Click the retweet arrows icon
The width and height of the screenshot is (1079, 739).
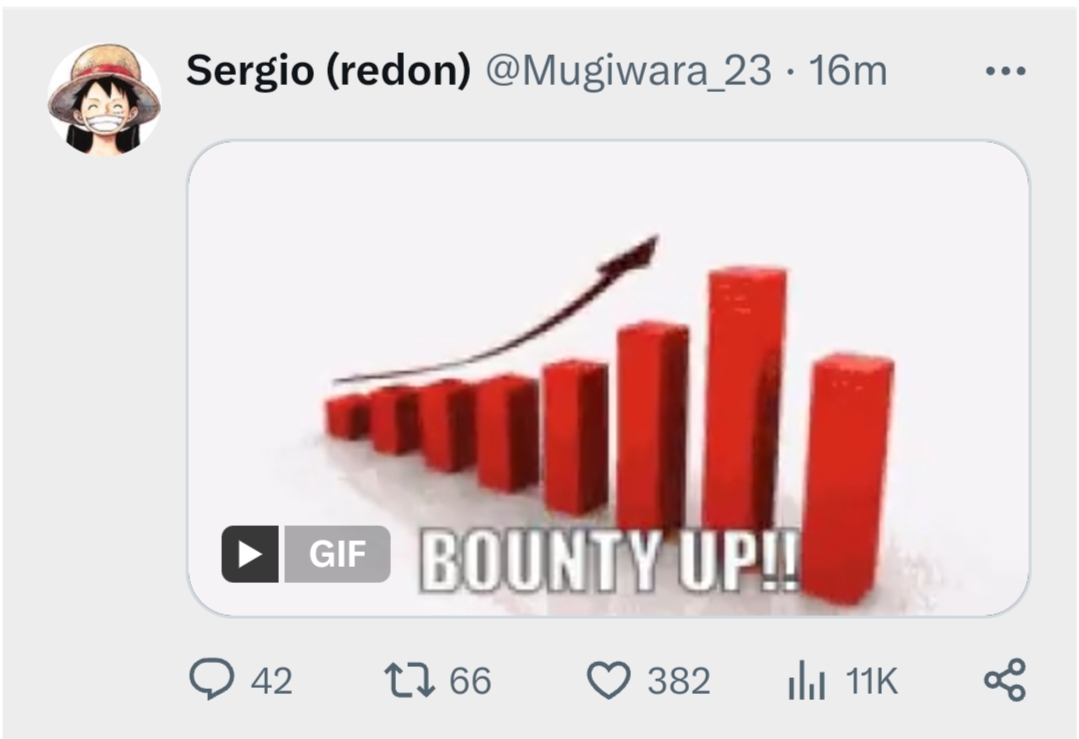pos(409,680)
